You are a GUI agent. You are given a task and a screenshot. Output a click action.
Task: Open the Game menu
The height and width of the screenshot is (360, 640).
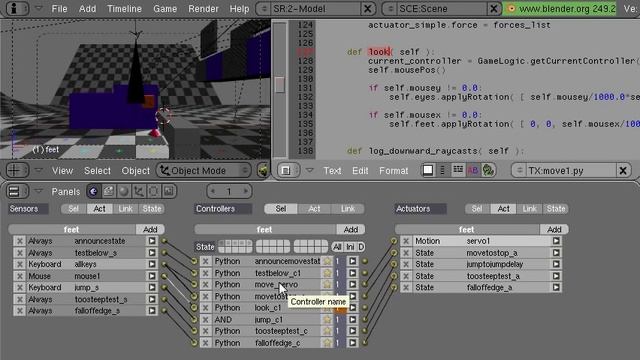point(165,9)
